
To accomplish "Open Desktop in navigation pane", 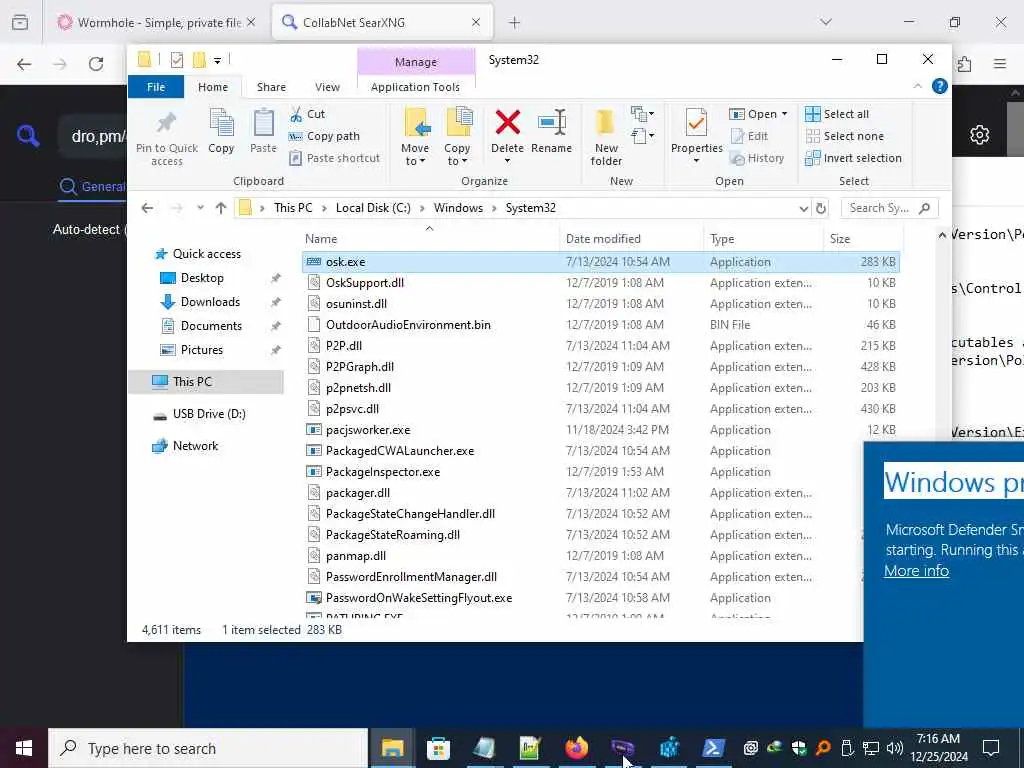I will pyautogui.click(x=202, y=278).
